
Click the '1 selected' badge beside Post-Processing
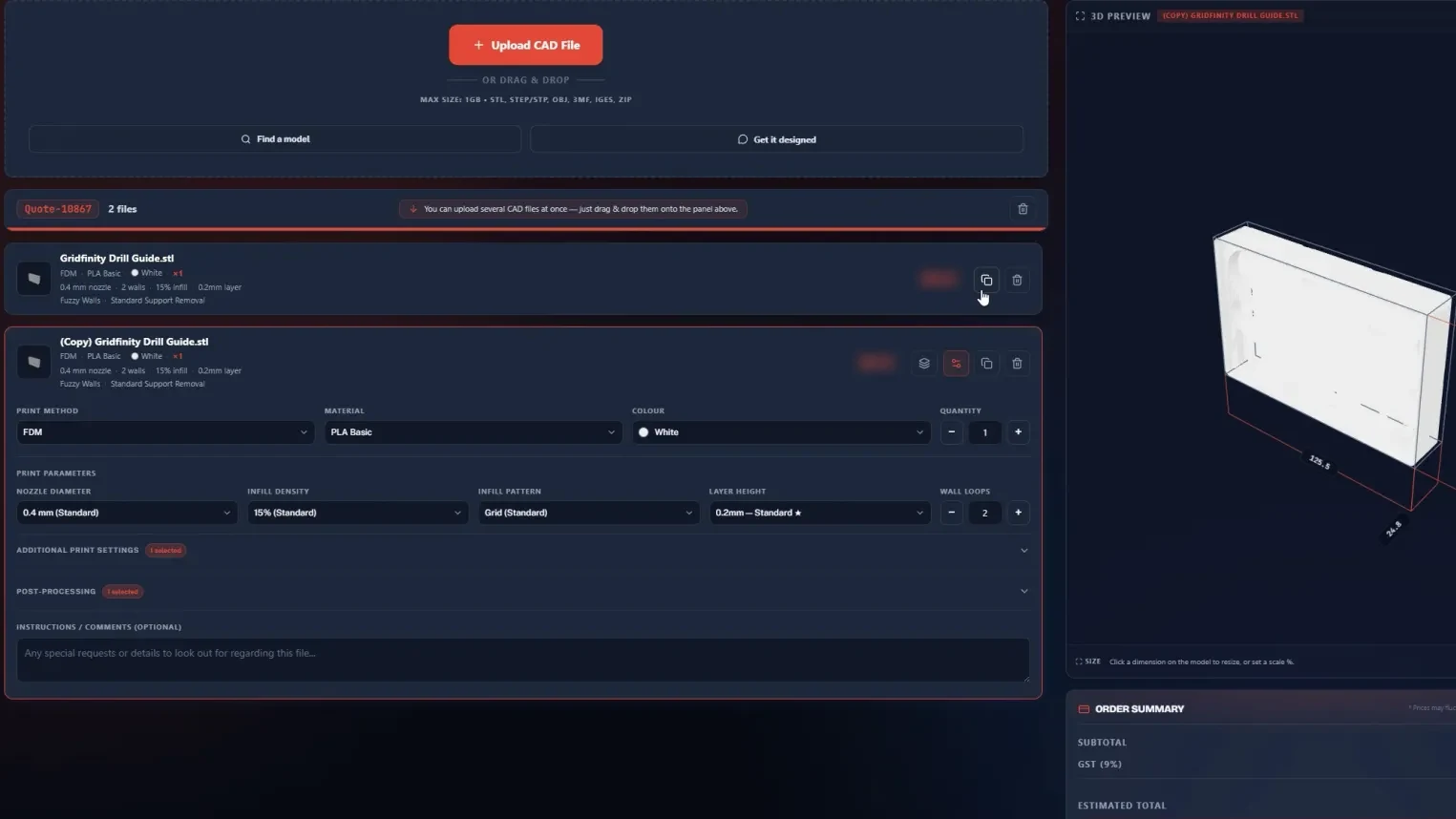coord(122,592)
